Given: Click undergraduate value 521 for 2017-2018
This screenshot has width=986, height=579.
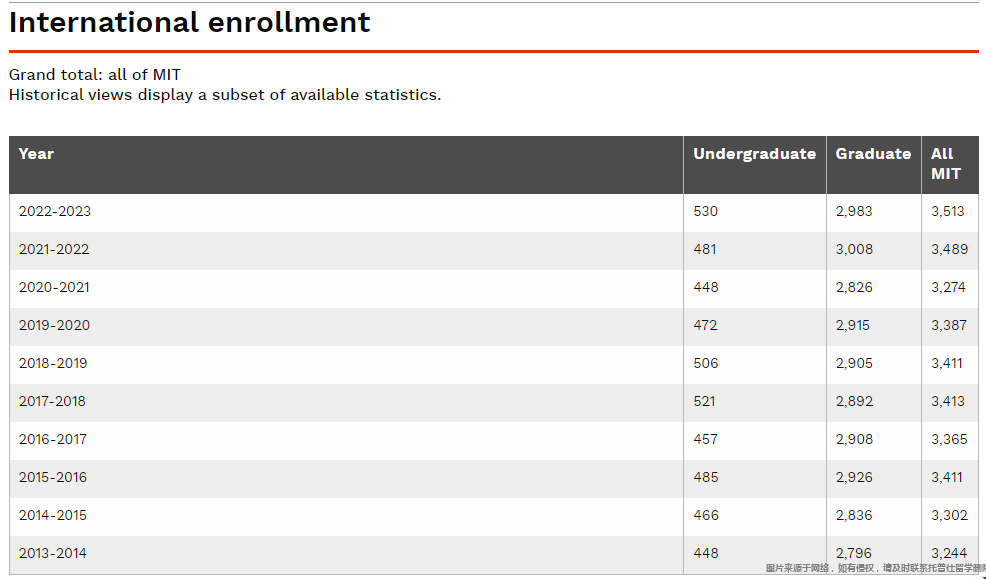Looking at the screenshot, I should (x=704, y=401).
